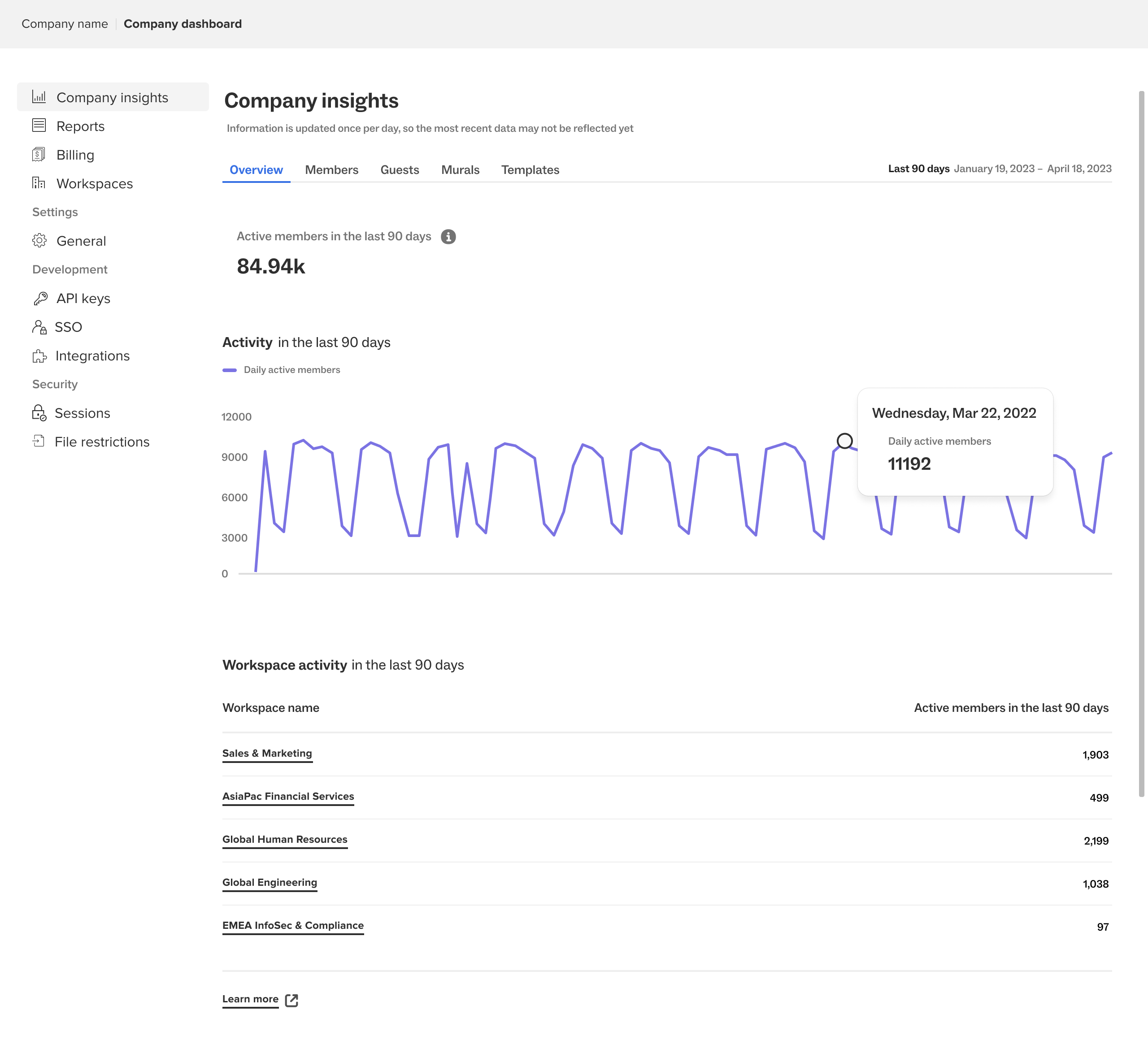Click the File restrictions icon
Screen dimensions: 1148x1040
(x=39, y=441)
